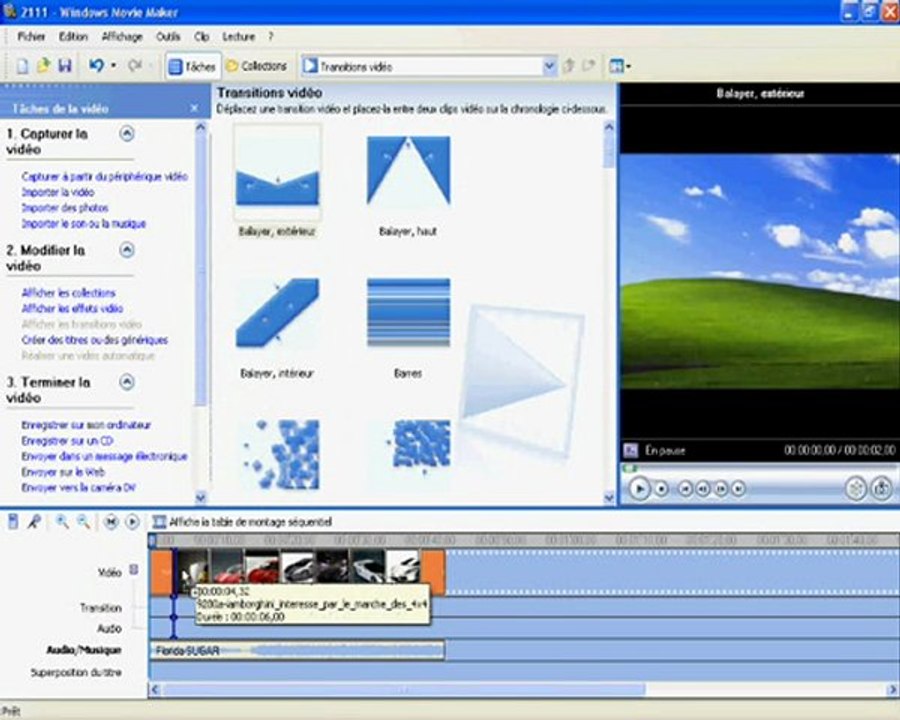Save project with the floppy disk icon
Image resolution: width=900 pixels, height=720 pixels.
[x=65, y=66]
